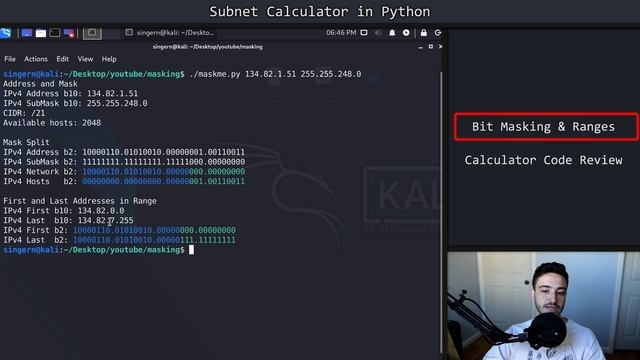Select the active workspace switcher box
This screenshot has height=360, width=640.
click(x=92, y=33)
